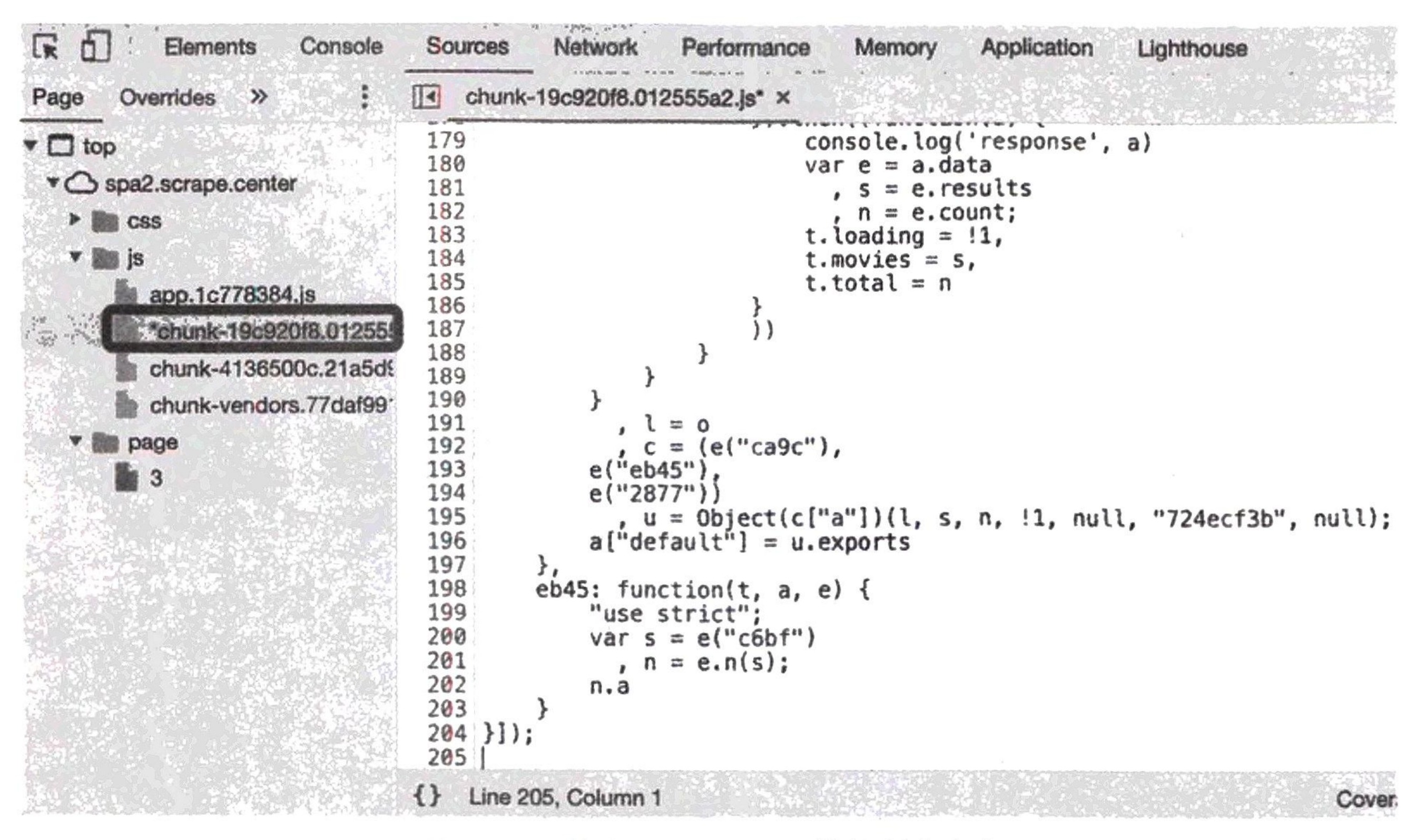Open the Network tab
The image size is (1416, 840).
tap(596, 47)
